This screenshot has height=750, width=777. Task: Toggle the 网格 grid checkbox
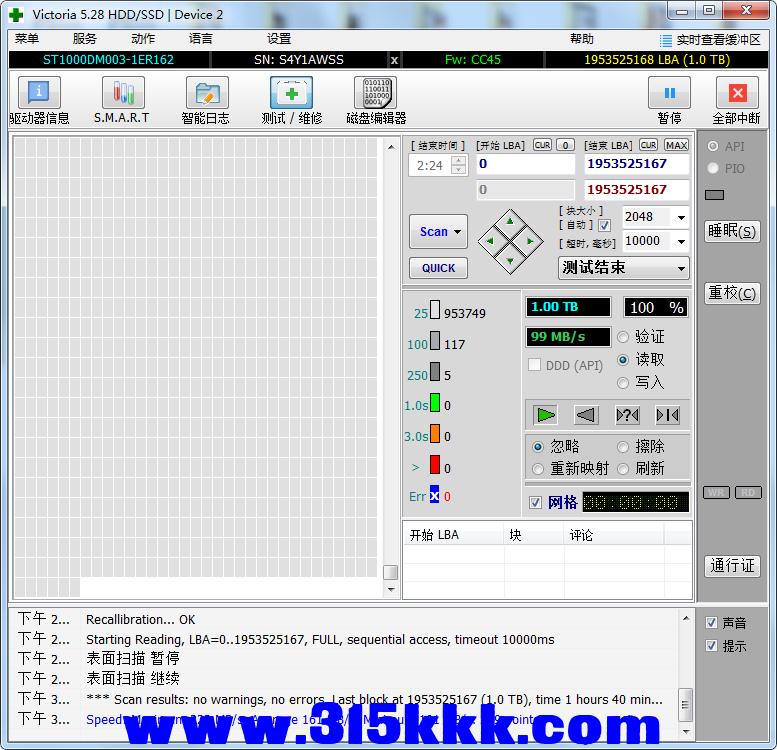[536, 502]
